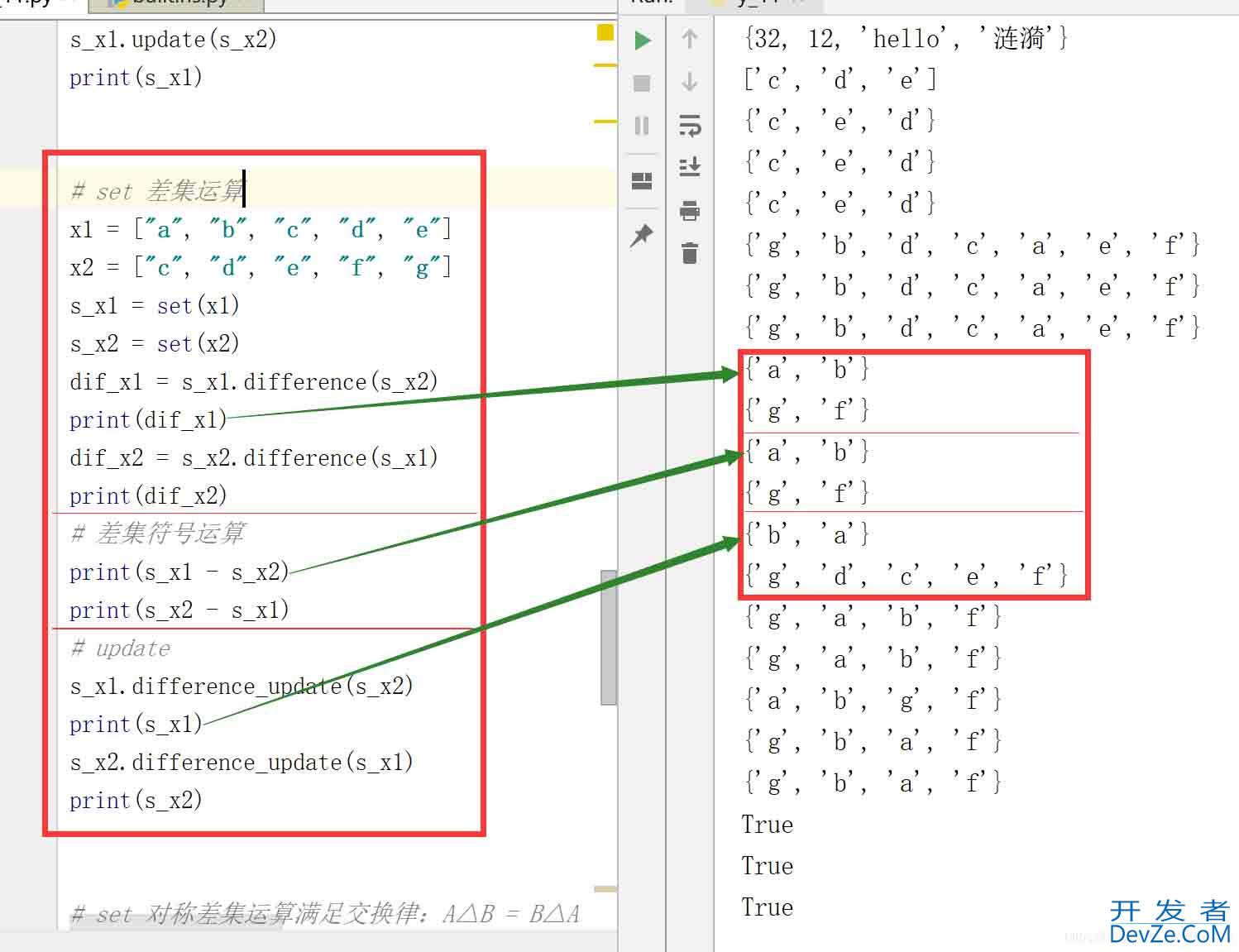Click the editor horizontal scrollbar at bottom

(x=175, y=923)
